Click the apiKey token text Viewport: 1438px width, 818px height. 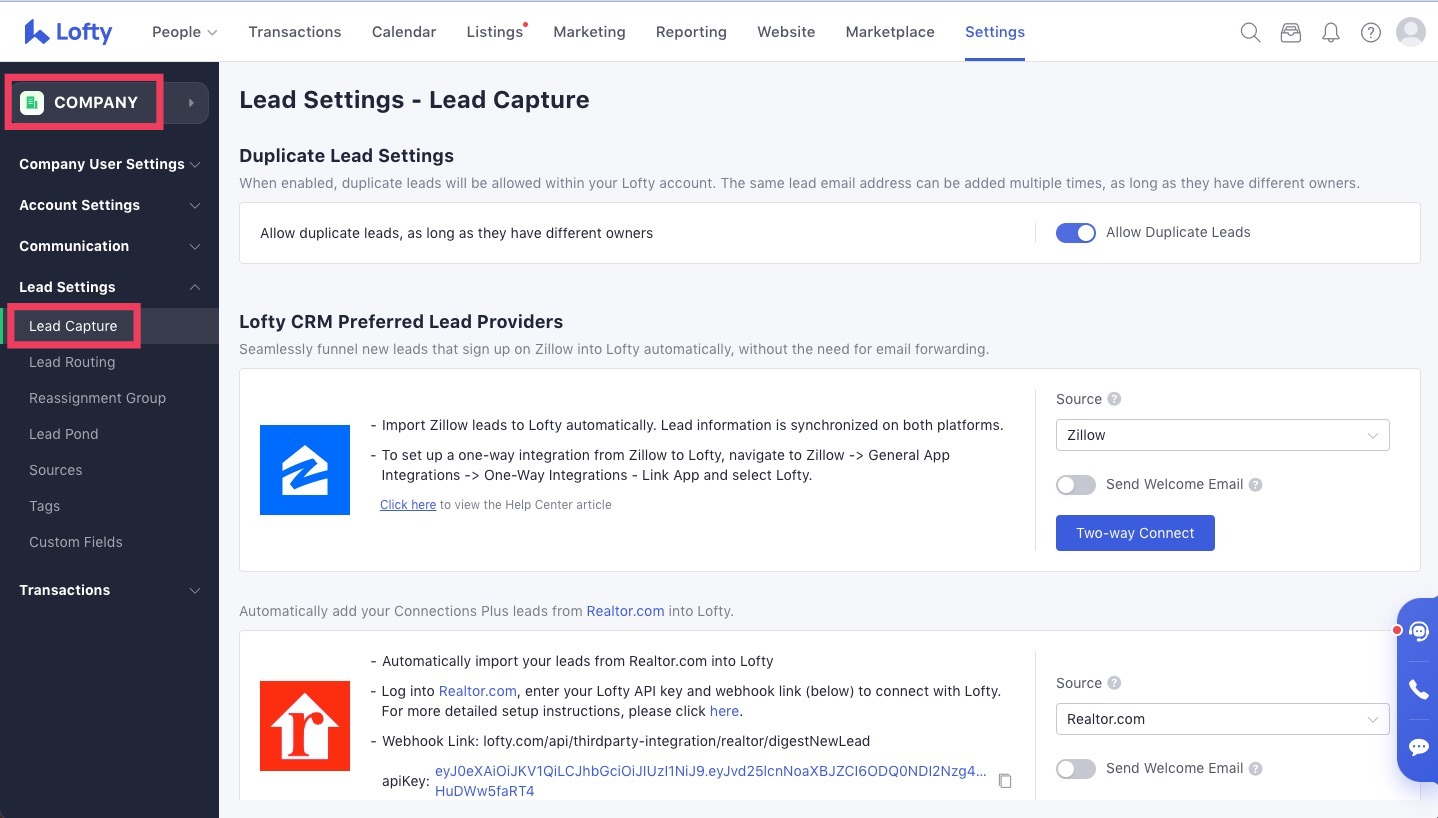coord(711,781)
